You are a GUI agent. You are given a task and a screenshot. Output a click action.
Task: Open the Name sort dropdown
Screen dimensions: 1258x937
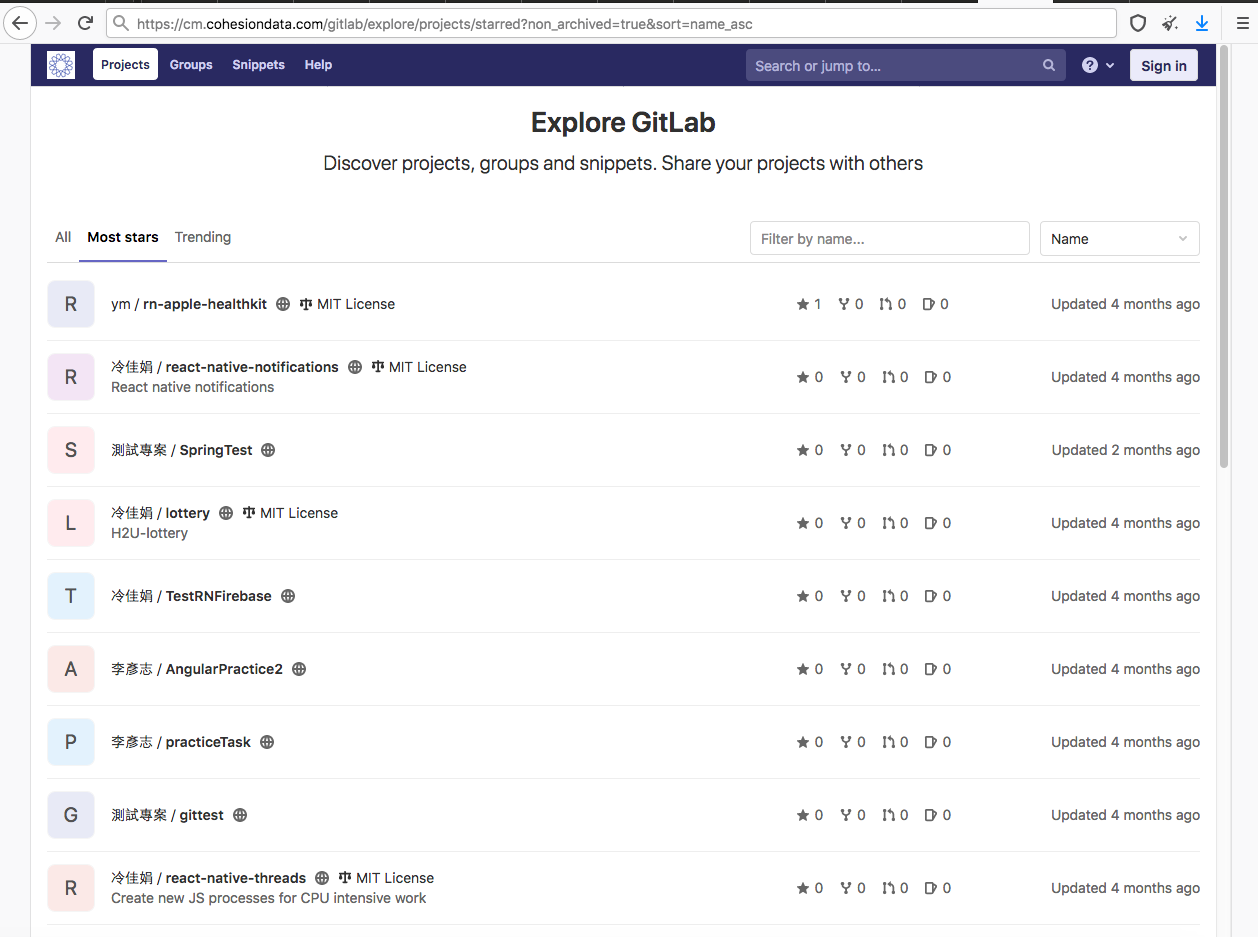pyautogui.click(x=1119, y=239)
